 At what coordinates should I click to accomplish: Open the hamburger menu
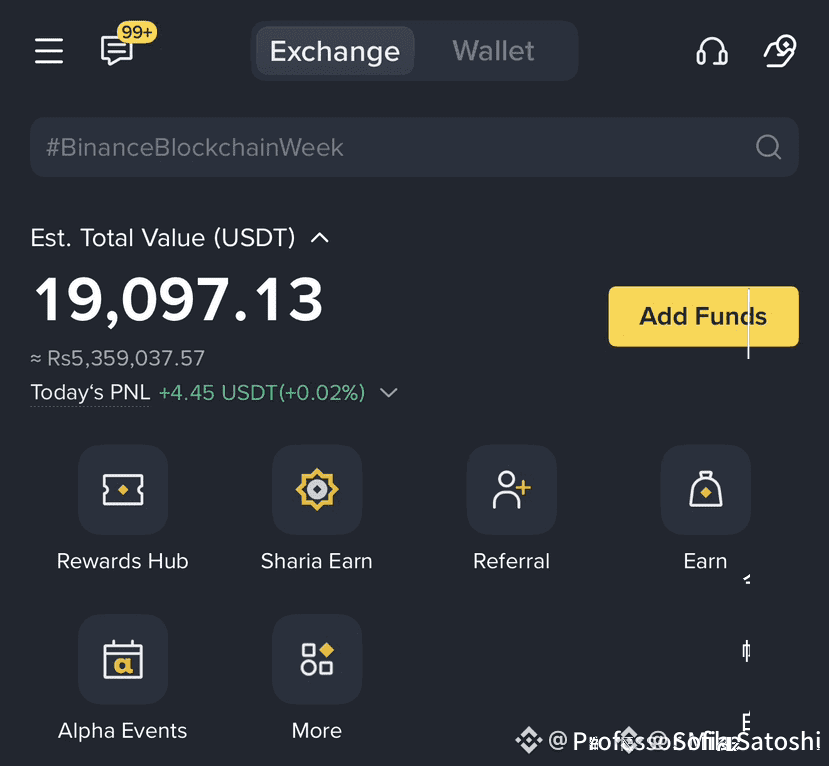(x=49, y=51)
